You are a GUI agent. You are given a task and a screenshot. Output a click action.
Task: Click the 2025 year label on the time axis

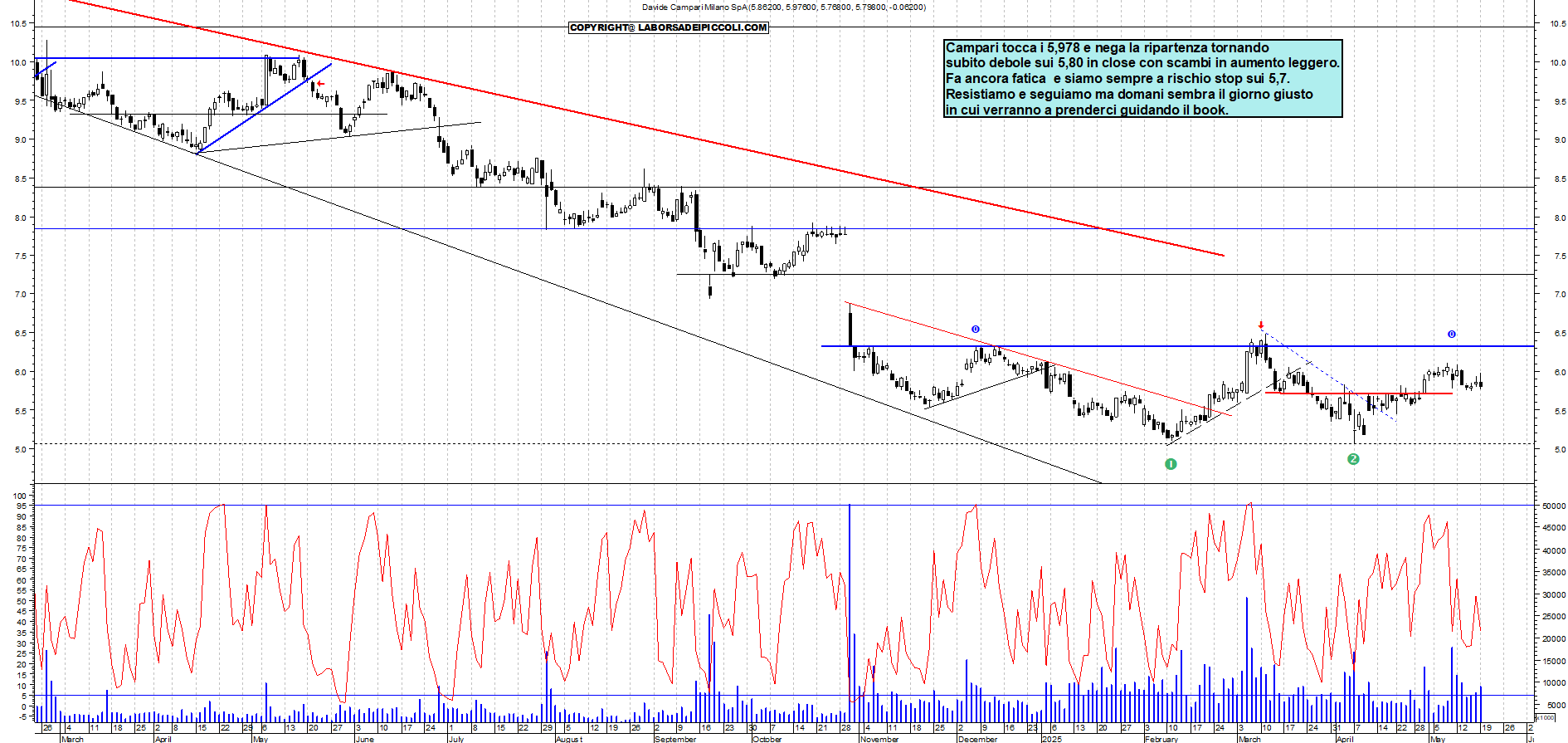coord(1052,739)
